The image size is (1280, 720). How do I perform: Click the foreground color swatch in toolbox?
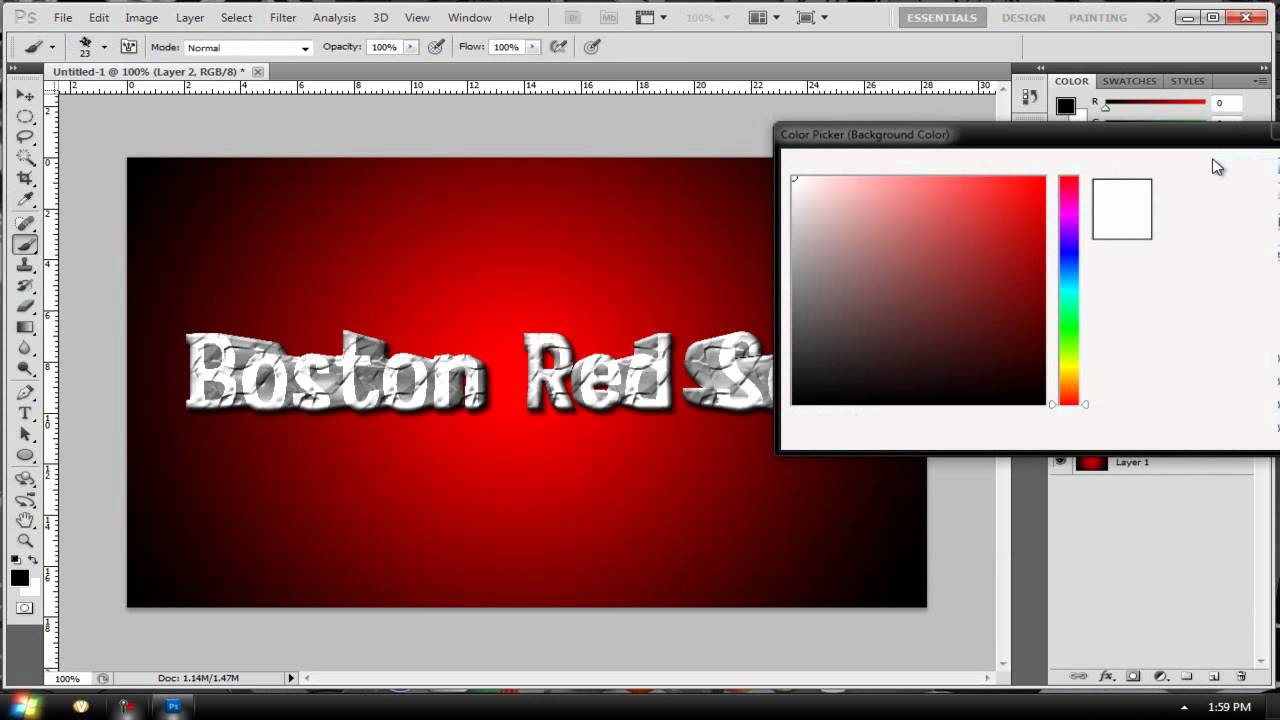19,577
